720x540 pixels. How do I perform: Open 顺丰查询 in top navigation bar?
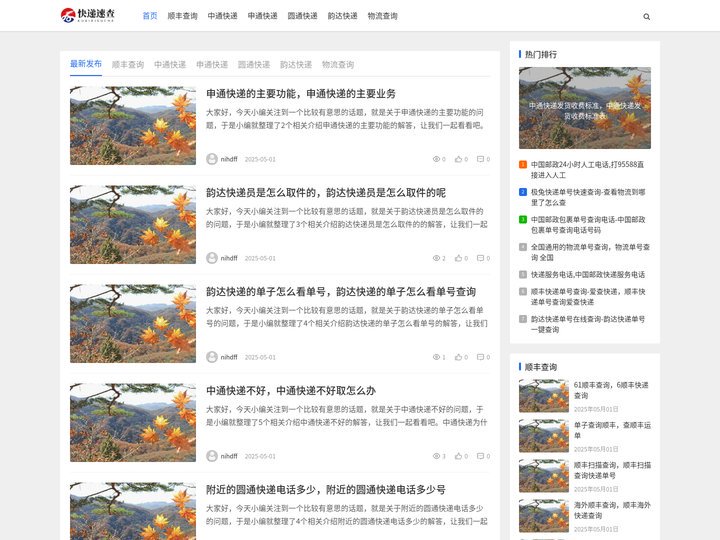(182, 16)
